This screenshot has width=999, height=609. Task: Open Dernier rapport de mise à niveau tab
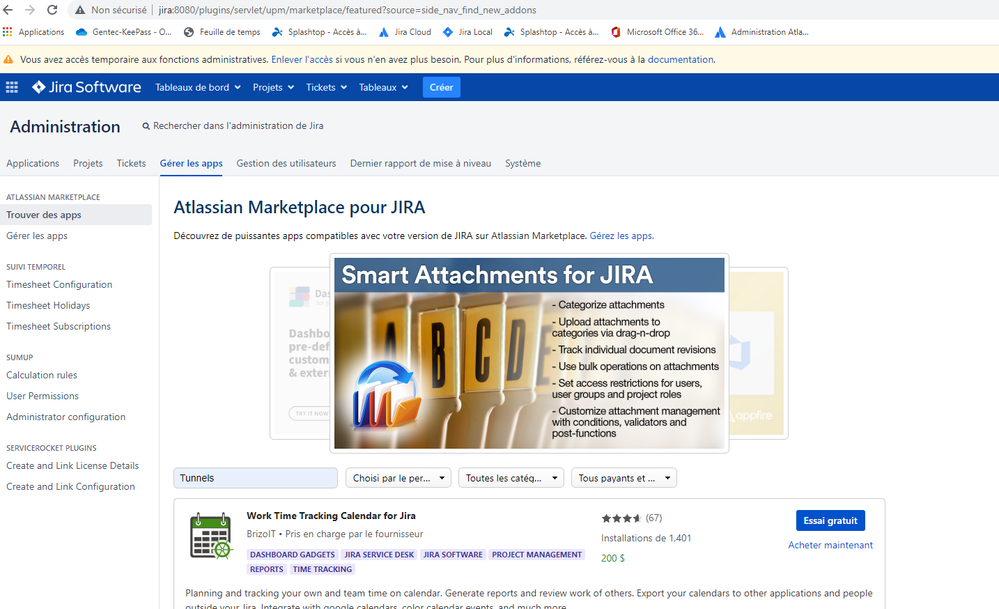tap(420, 163)
